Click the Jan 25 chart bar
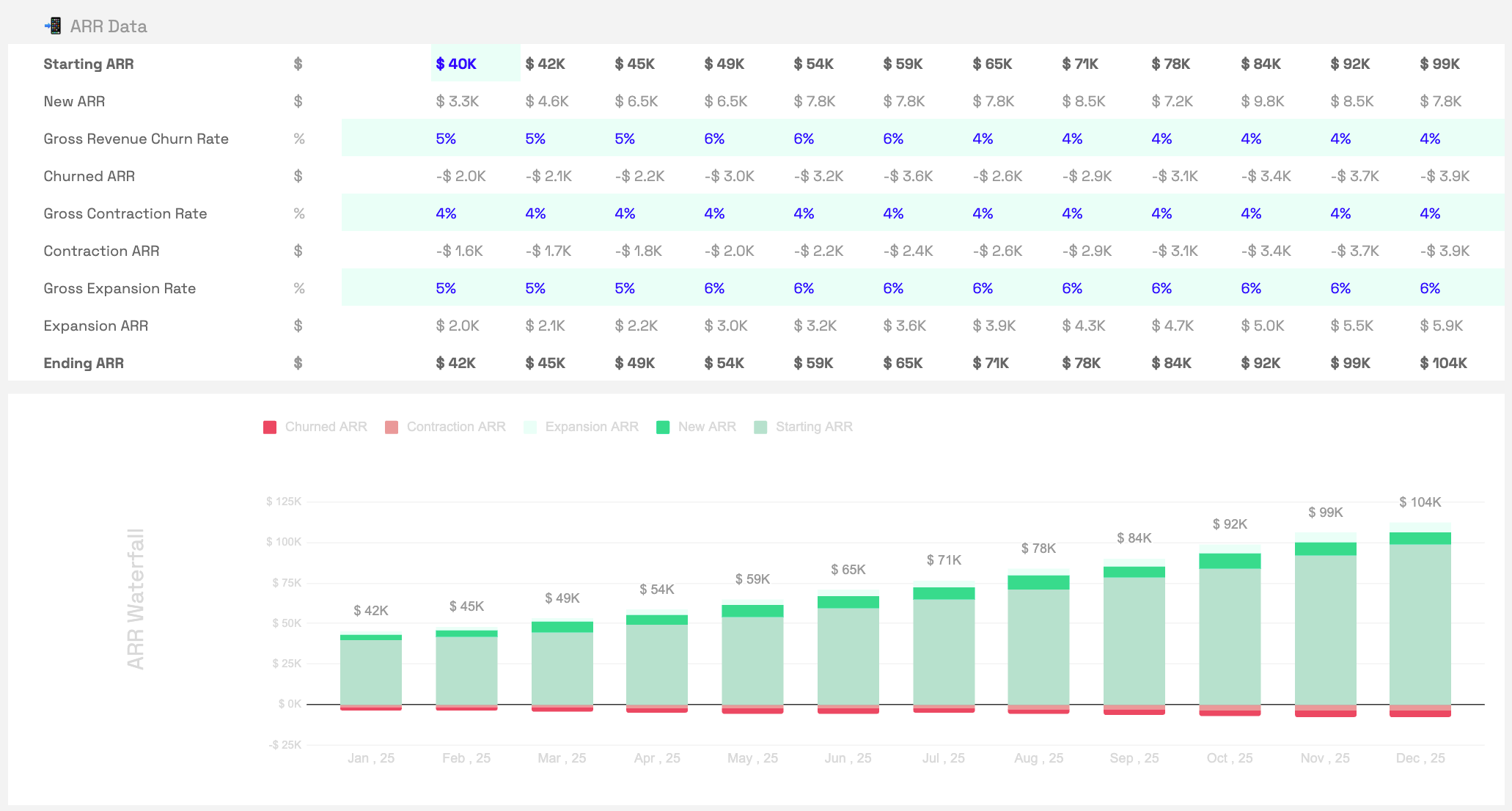 (370, 671)
